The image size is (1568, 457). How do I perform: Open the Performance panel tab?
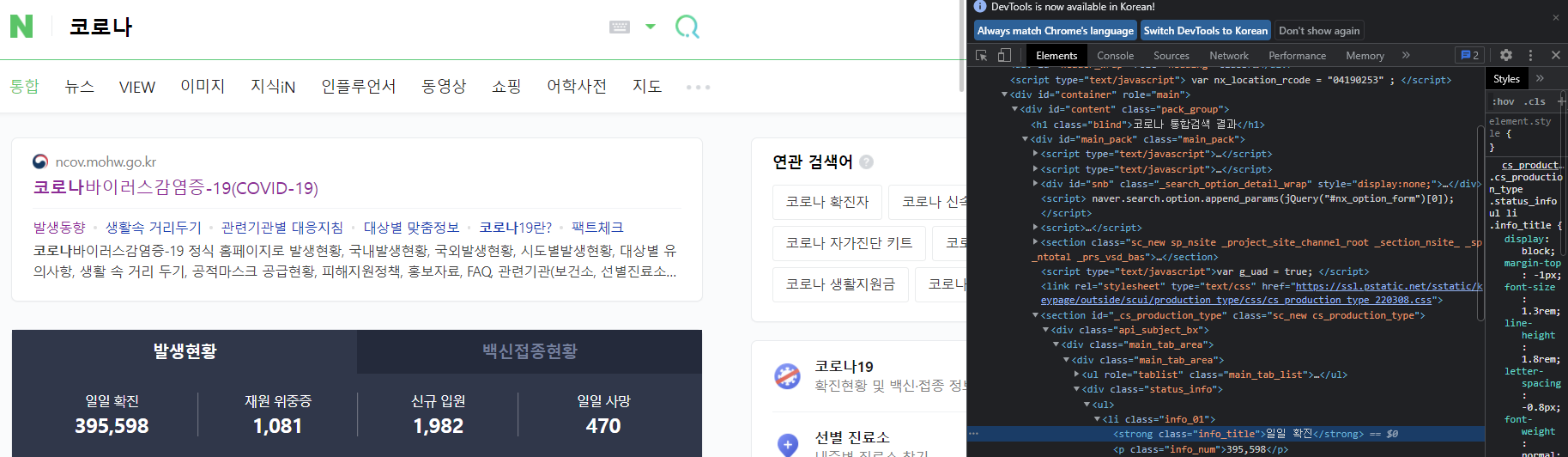(x=1298, y=55)
